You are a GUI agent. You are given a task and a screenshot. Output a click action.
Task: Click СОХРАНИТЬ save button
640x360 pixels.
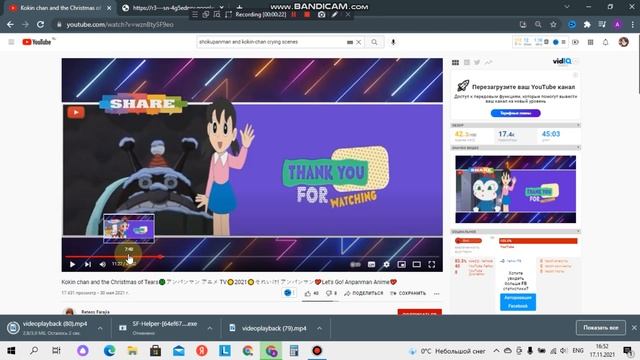[408, 293]
